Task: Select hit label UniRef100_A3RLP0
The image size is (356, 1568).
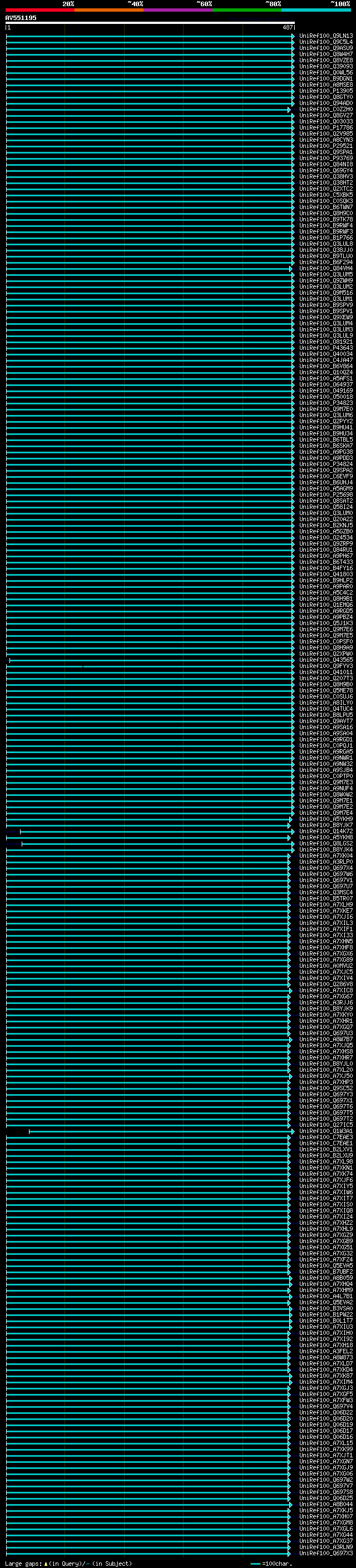Action: 325,862
